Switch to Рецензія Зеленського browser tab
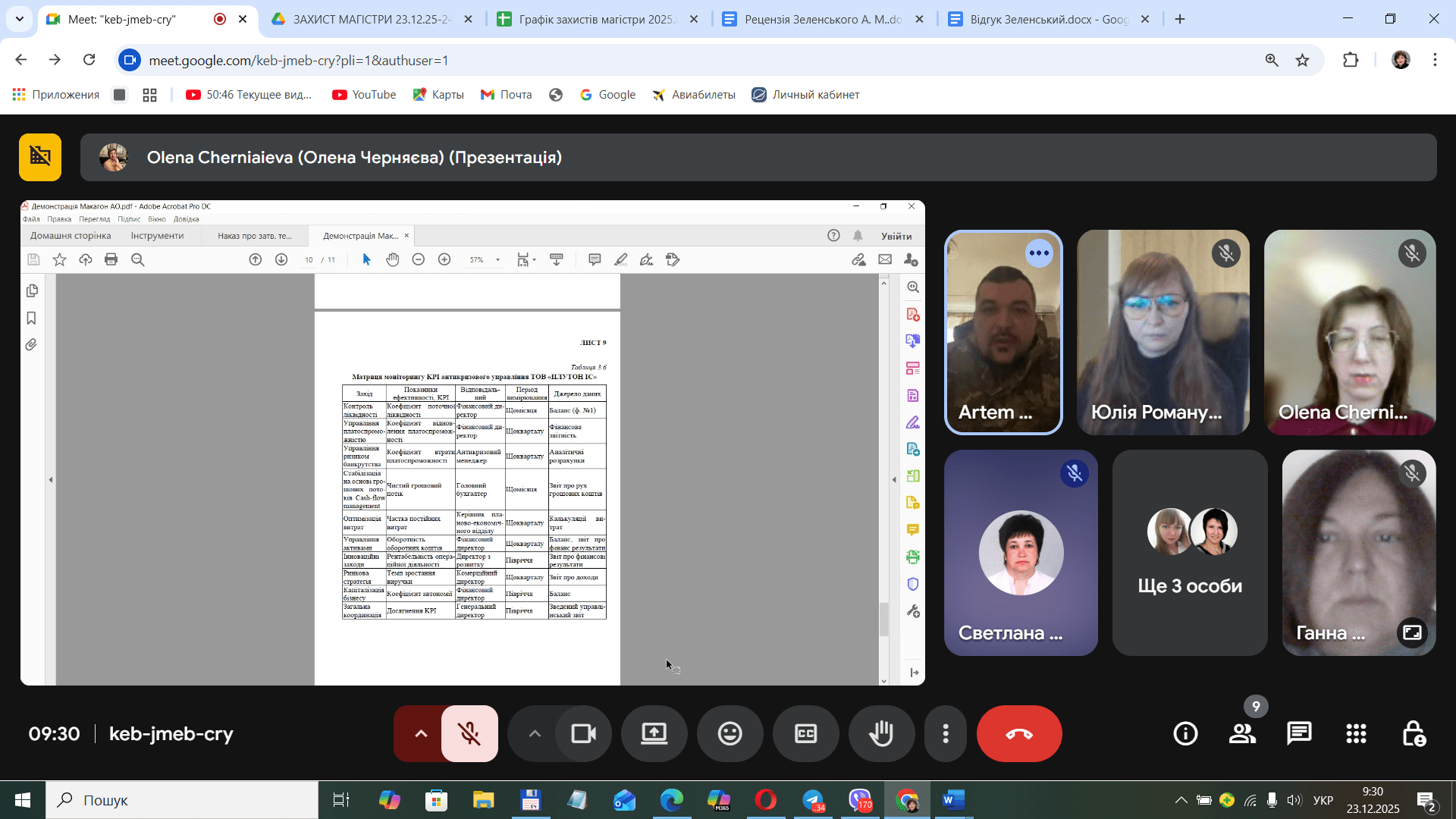1456x819 pixels. [x=822, y=19]
